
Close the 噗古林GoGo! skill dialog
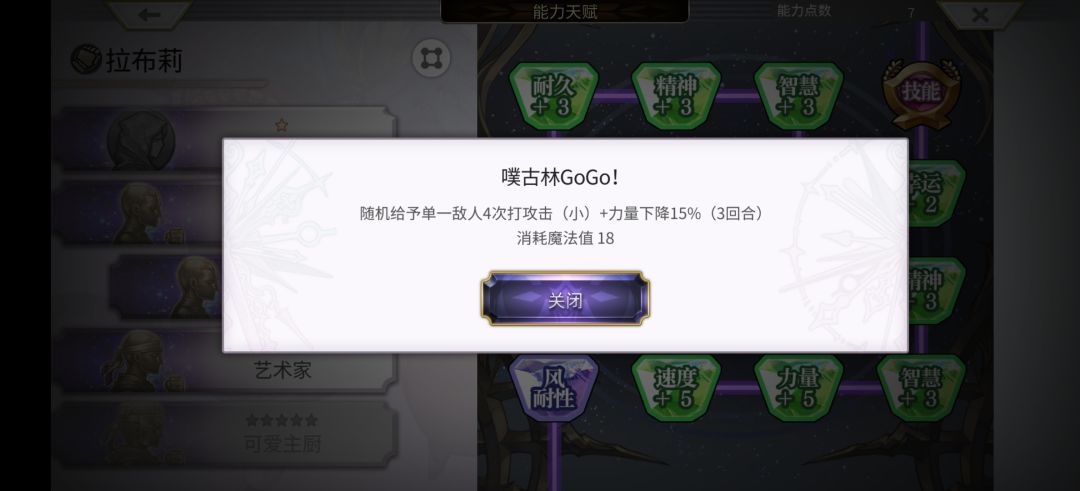click(x=565, y=299)
